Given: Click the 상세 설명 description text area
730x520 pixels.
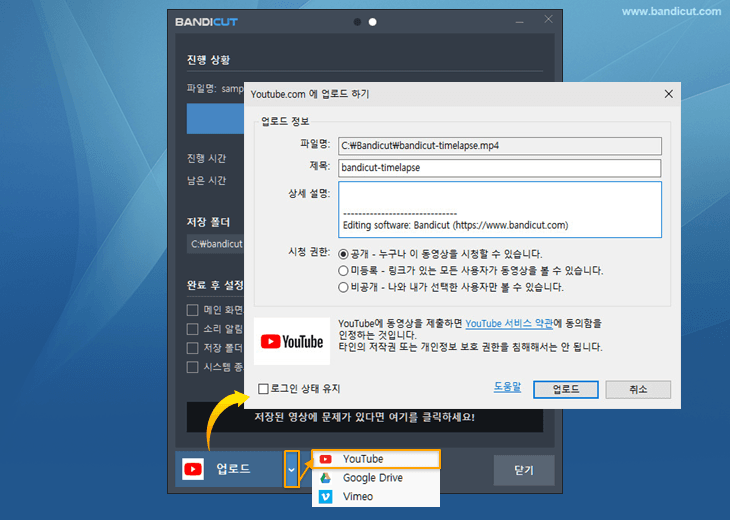Looking at the screenshot, I should 500,209.
